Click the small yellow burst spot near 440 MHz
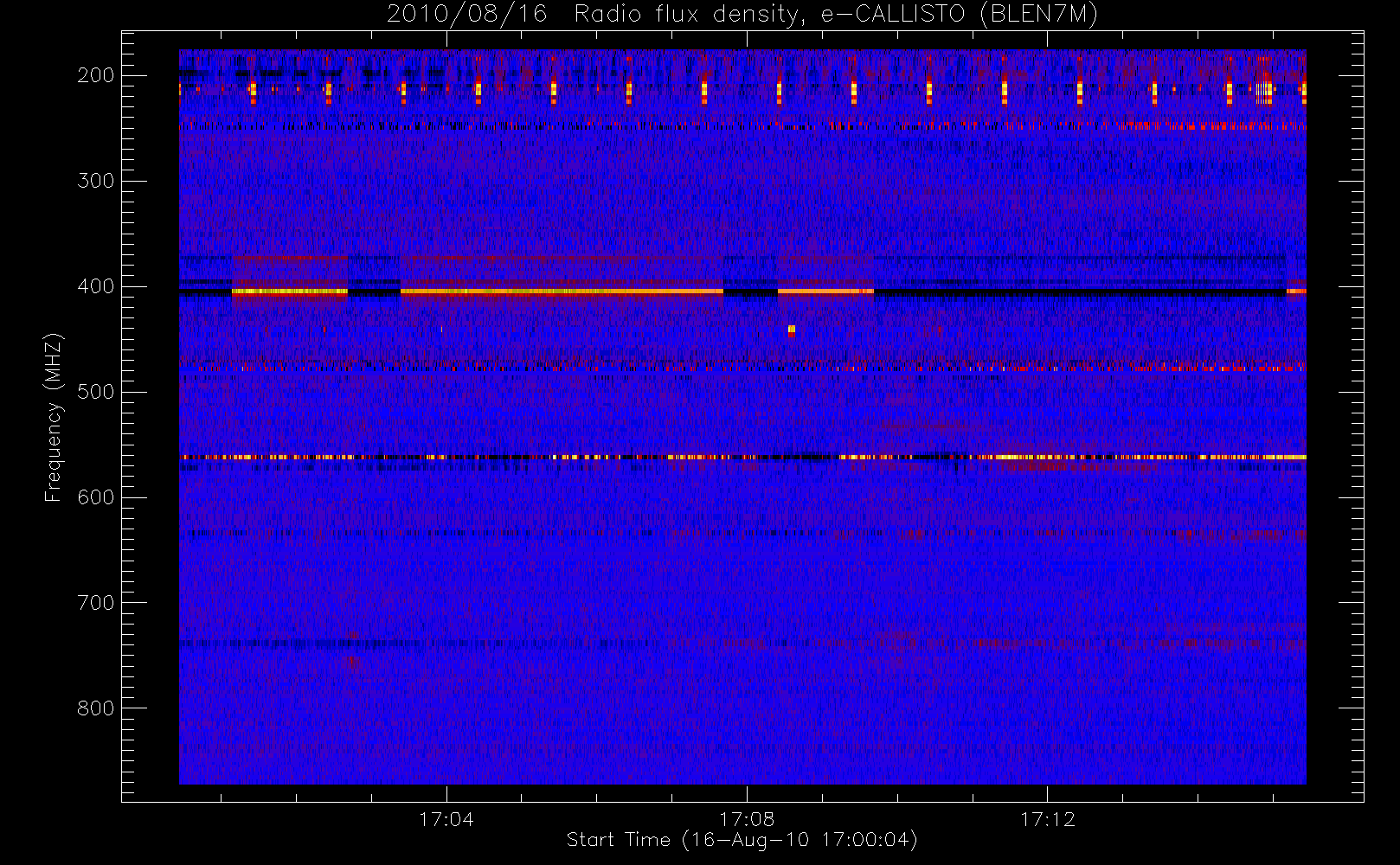1400x865 pixels. (792, 329)
